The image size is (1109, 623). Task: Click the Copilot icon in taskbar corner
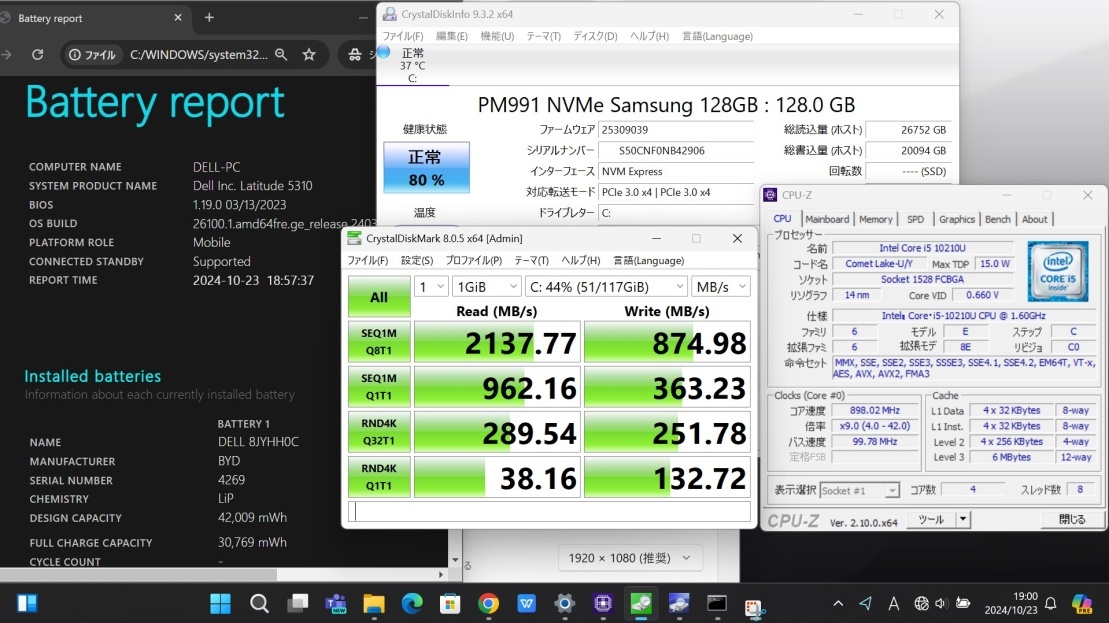pos(1082,603)
